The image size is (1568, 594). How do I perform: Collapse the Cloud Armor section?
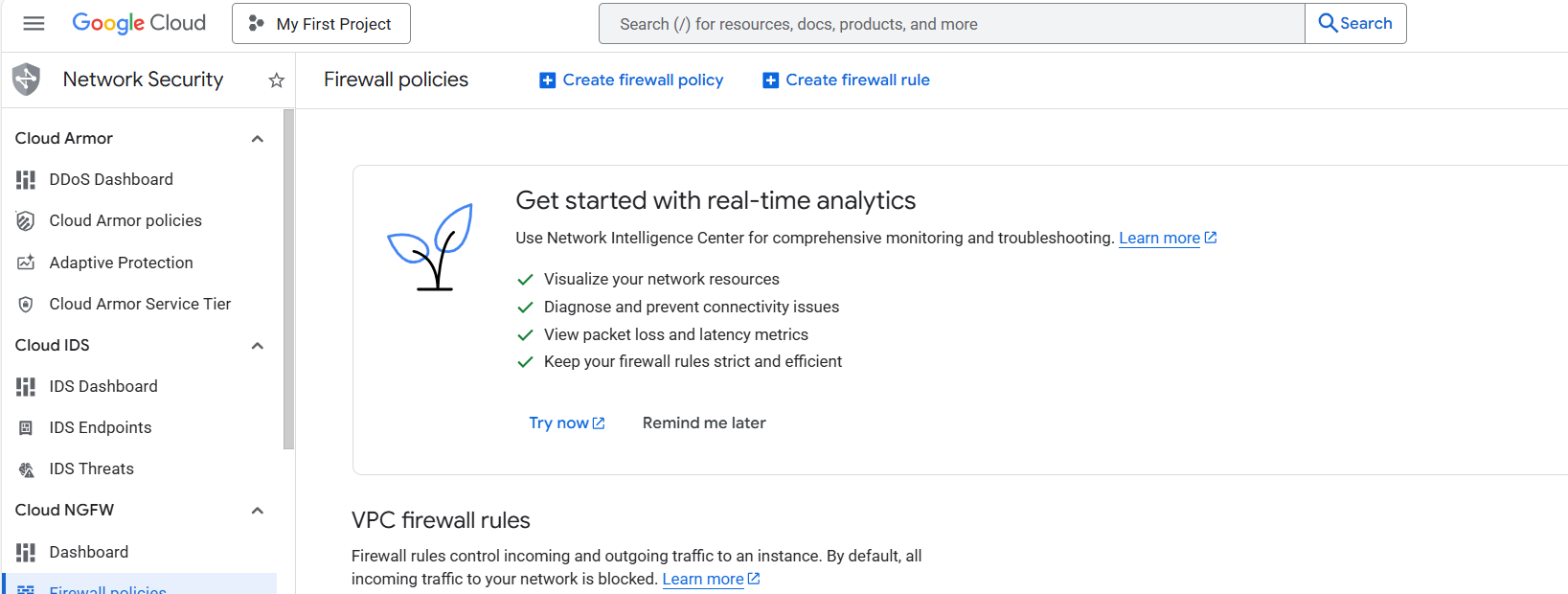click(x=257, y=139)
